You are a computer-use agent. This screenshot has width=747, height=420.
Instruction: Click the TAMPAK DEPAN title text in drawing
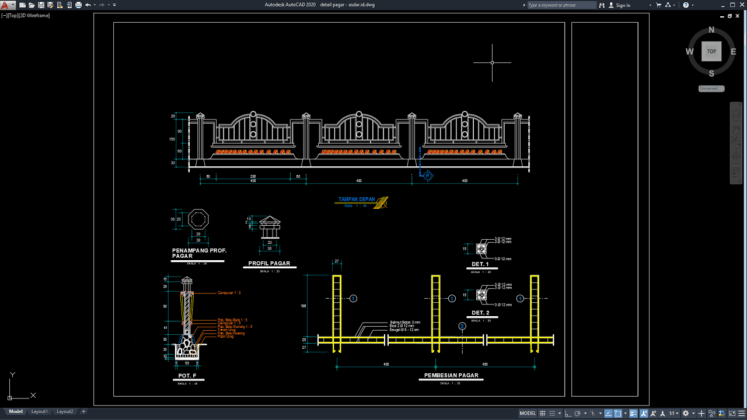[x=357, y=199]
